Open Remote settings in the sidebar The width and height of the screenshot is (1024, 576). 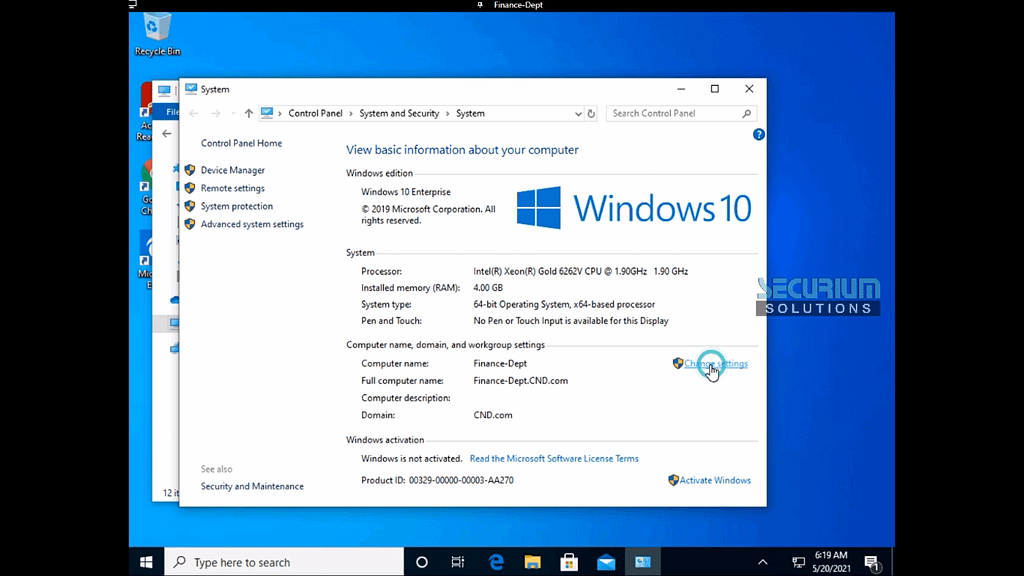pyautogui.click(x=232, y=188)
